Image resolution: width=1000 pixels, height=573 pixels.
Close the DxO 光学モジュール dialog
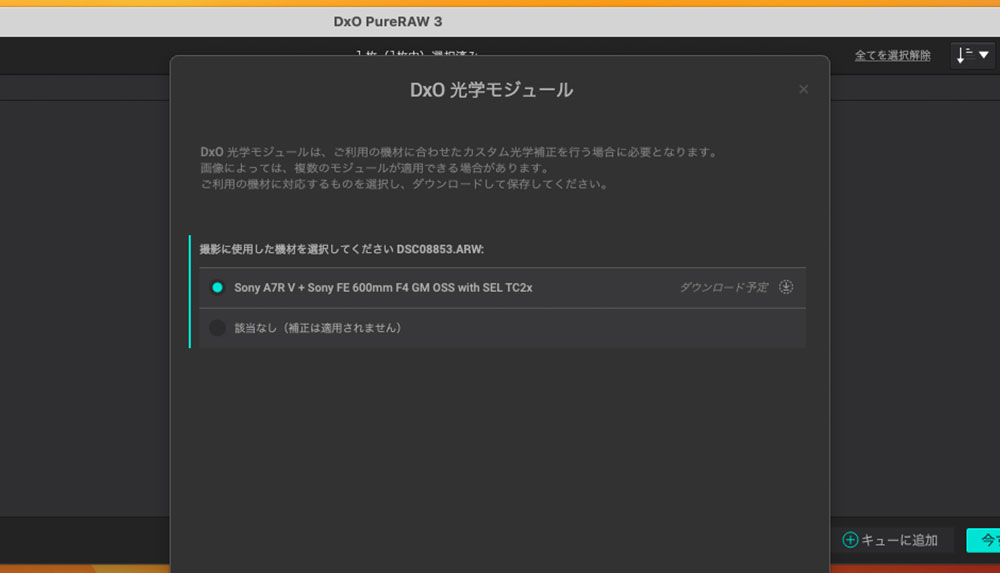click(x=804, y=89)
